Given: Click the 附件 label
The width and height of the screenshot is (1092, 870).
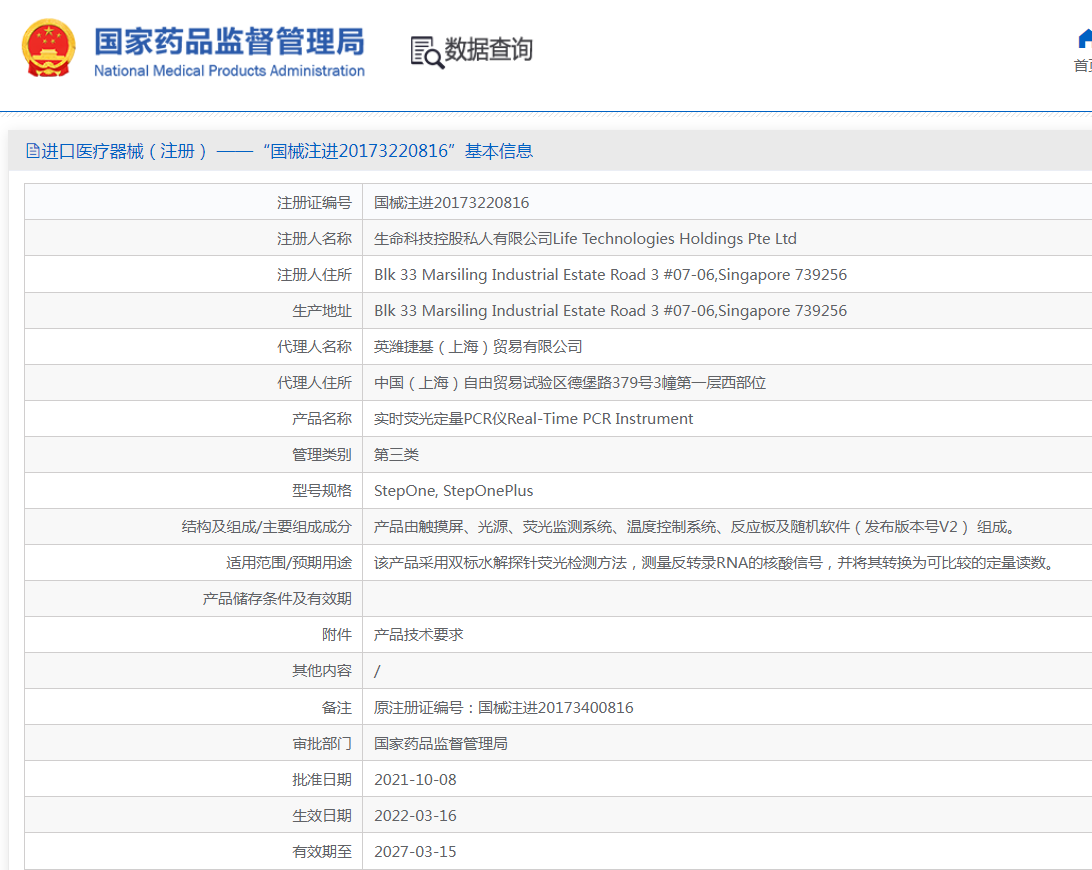Looking at the screenshot, I should coord(336,635).
